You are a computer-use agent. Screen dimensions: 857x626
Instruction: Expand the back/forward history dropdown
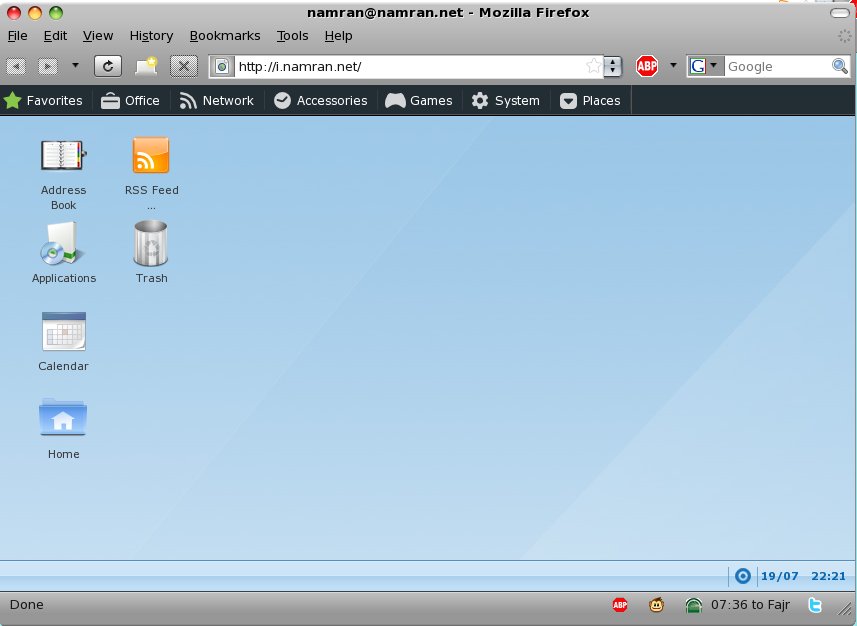click(x=75, y=66)
